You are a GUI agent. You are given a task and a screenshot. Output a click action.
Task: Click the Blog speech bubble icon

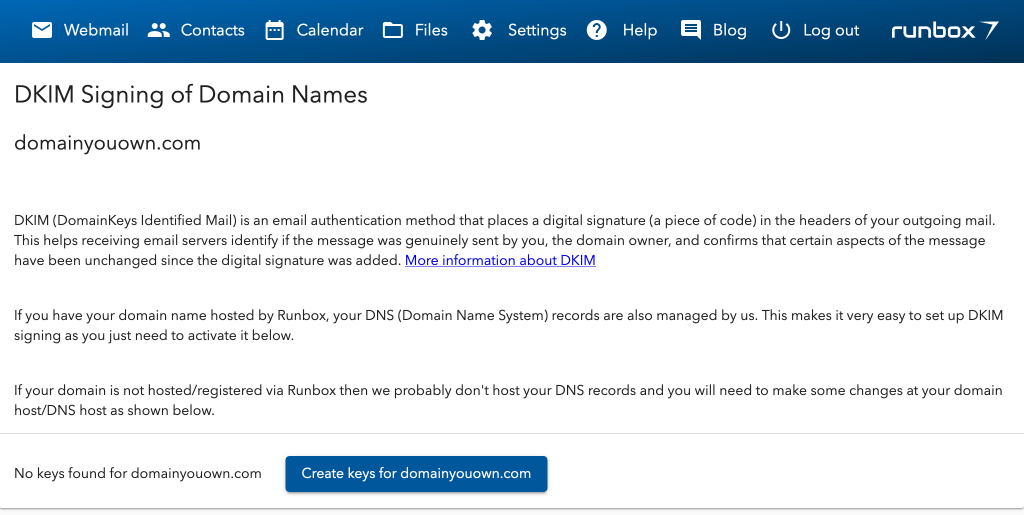point(691,30)
